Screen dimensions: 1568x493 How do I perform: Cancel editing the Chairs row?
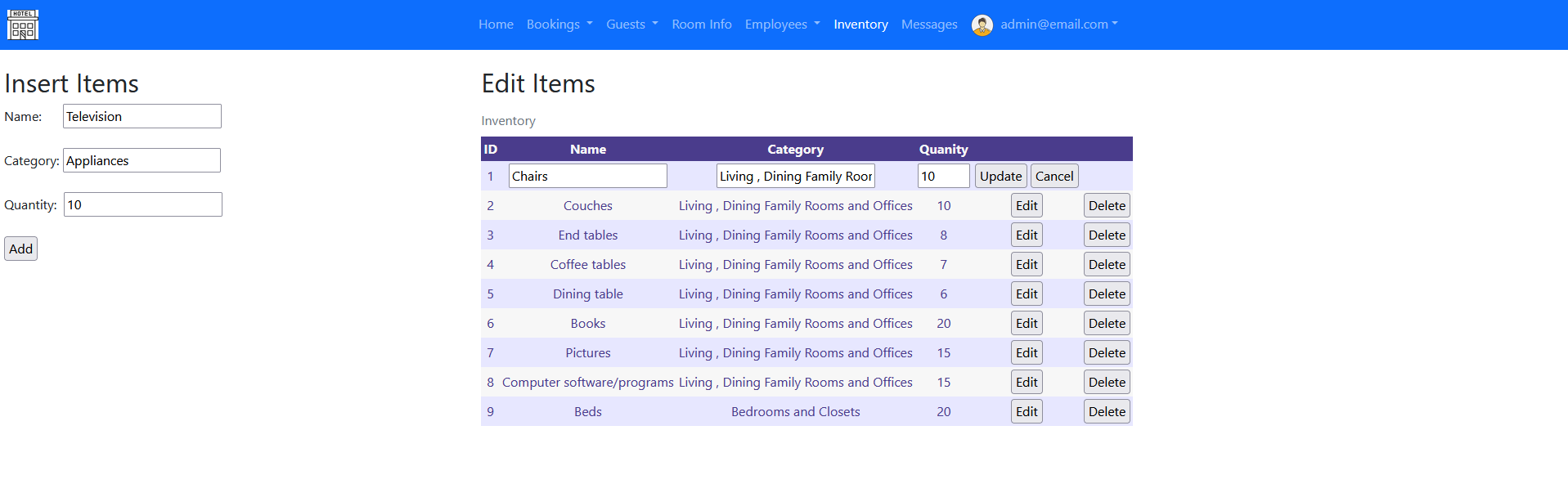click(1054, 177)
